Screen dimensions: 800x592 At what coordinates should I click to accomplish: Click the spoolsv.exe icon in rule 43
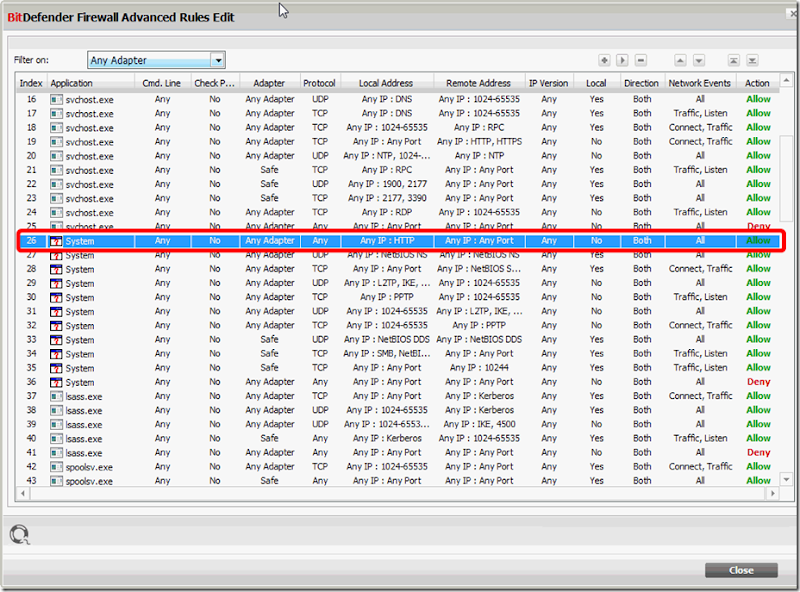pos(56,481)
